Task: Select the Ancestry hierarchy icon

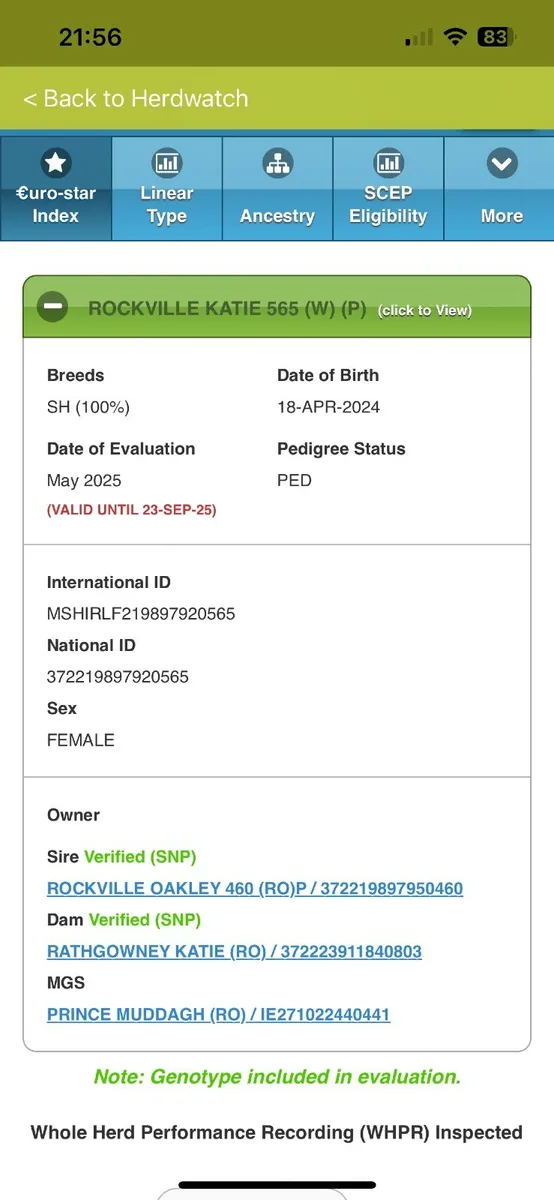Action: (277, 163)
